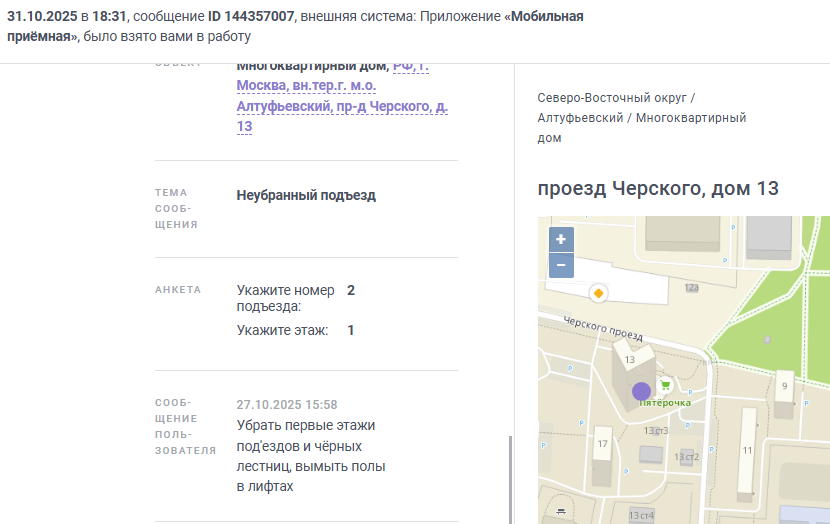Image resolution: width=830 pixels, height=524 pixels.
Task: Click building 9 on the map
Action: point(784,394)
